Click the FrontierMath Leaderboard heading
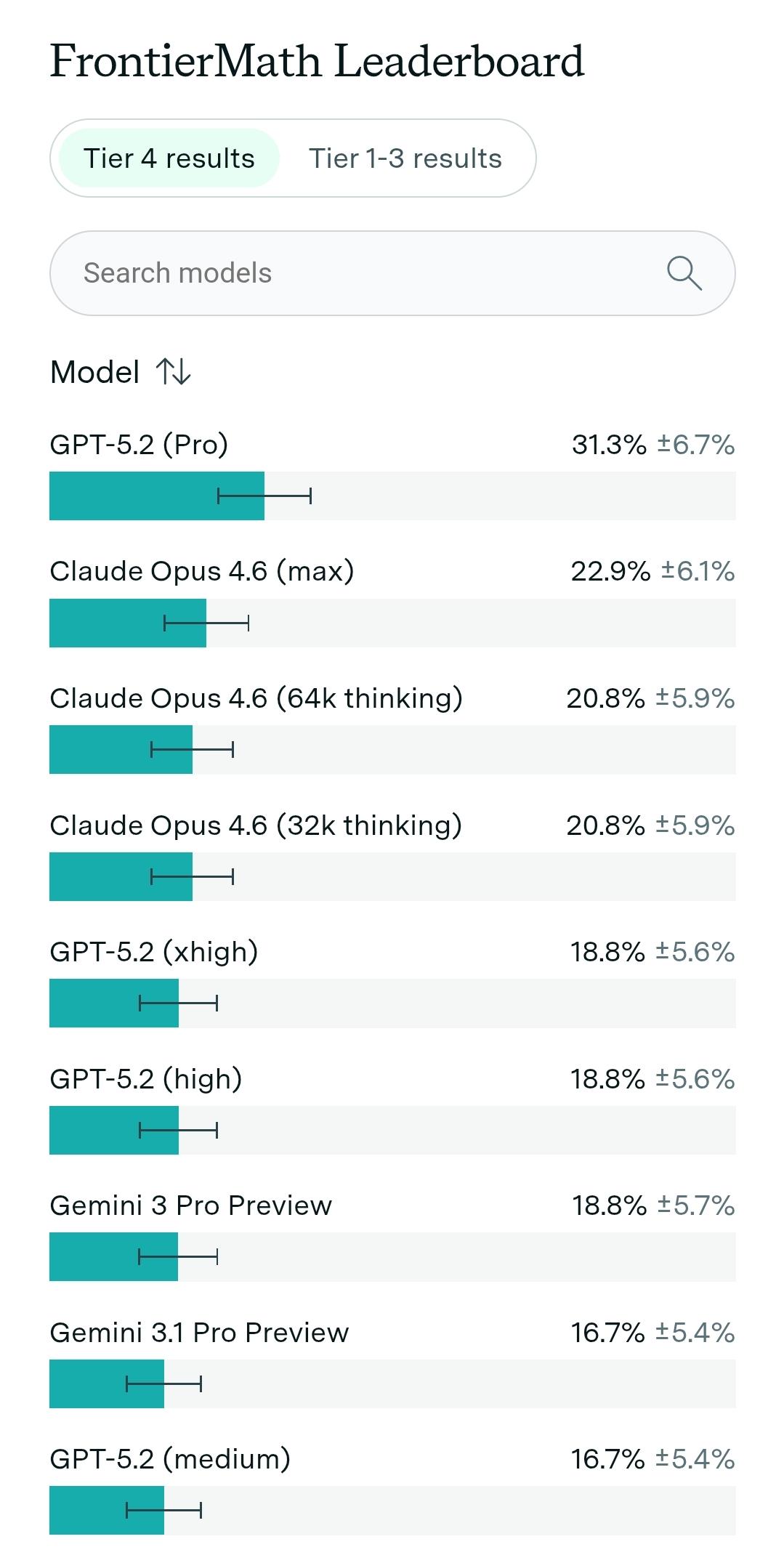 pos(317,61)
